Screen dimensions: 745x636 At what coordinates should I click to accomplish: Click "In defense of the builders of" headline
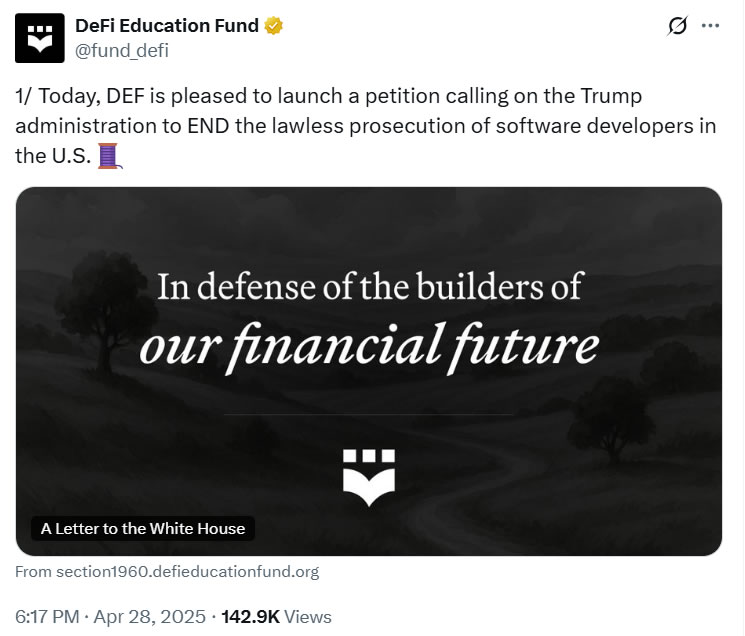369,287
